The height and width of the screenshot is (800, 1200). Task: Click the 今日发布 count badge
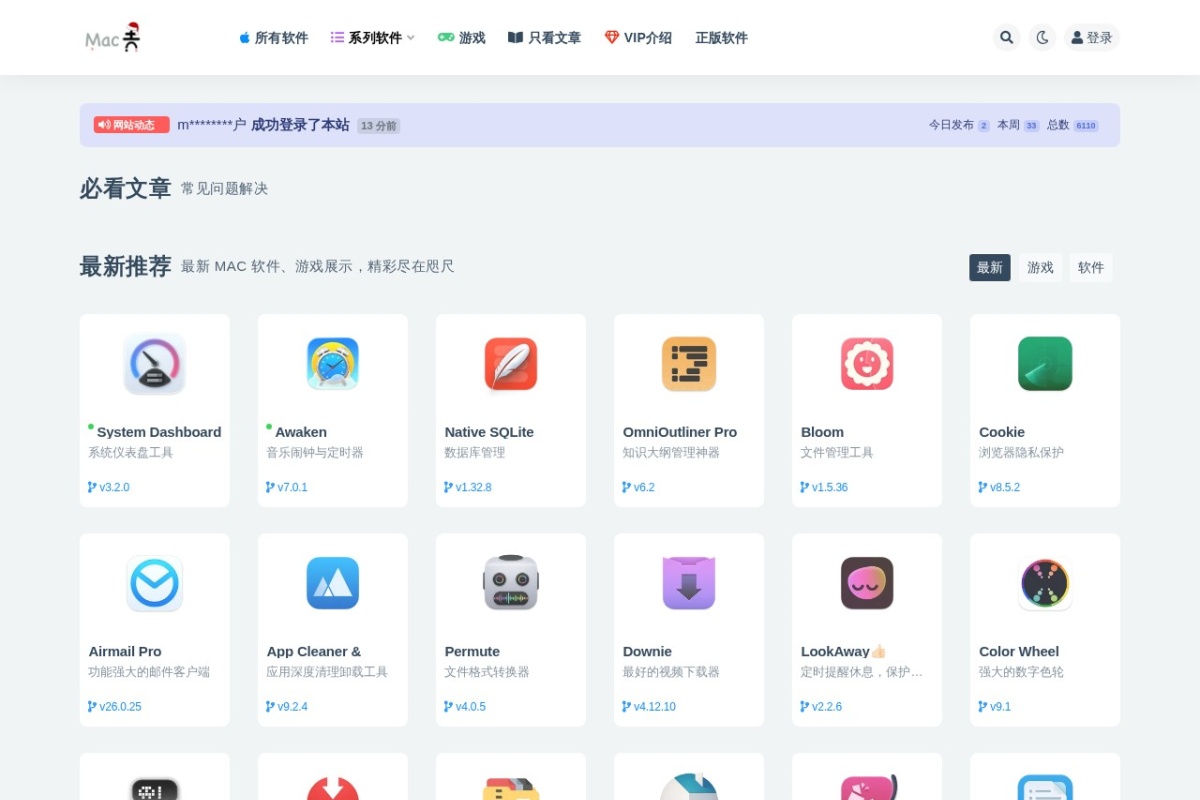click(984, 126)
